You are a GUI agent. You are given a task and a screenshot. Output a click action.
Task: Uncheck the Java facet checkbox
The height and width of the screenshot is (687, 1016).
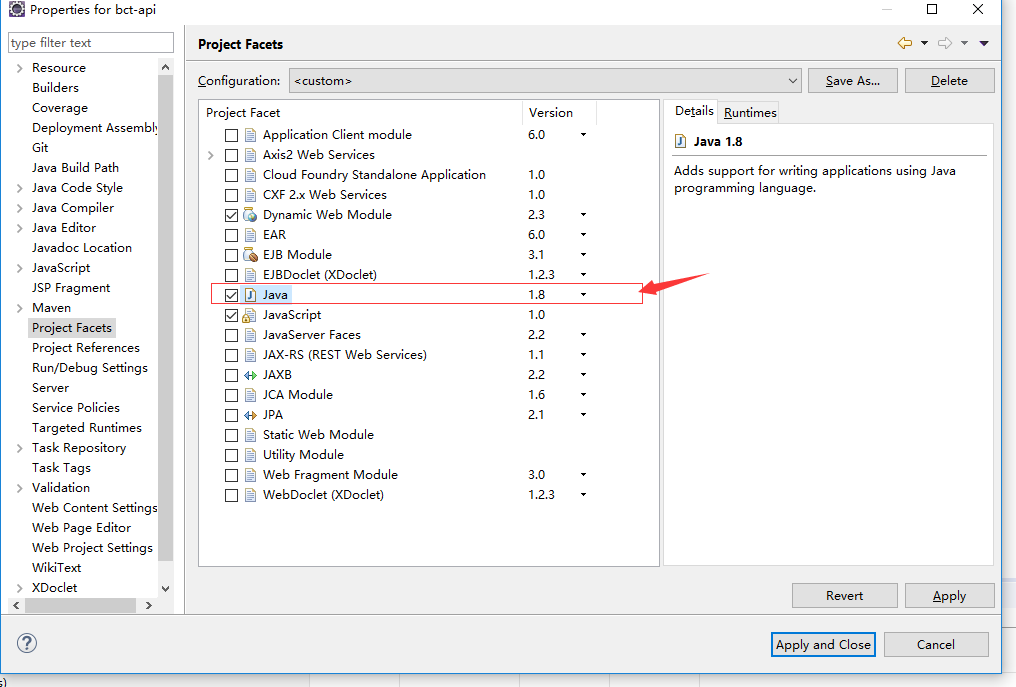click(x=231, y=295)
